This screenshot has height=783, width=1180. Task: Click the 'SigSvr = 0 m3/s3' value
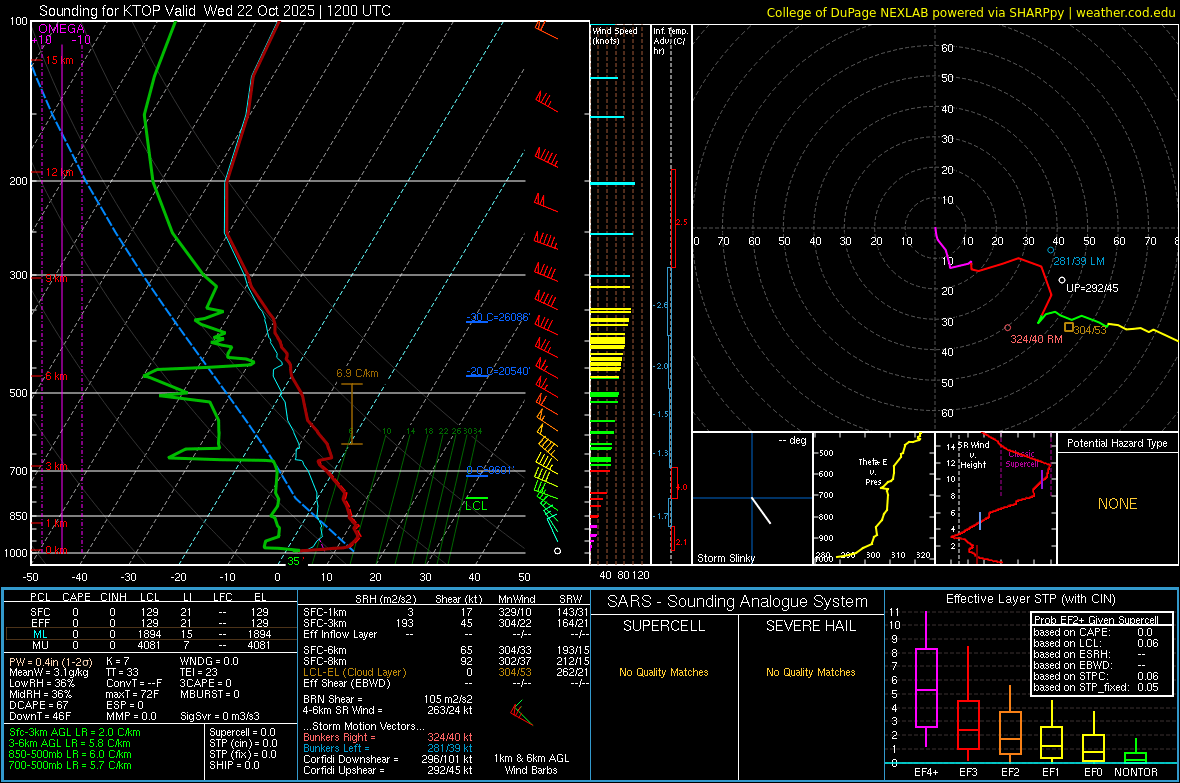tap(220, 716)
